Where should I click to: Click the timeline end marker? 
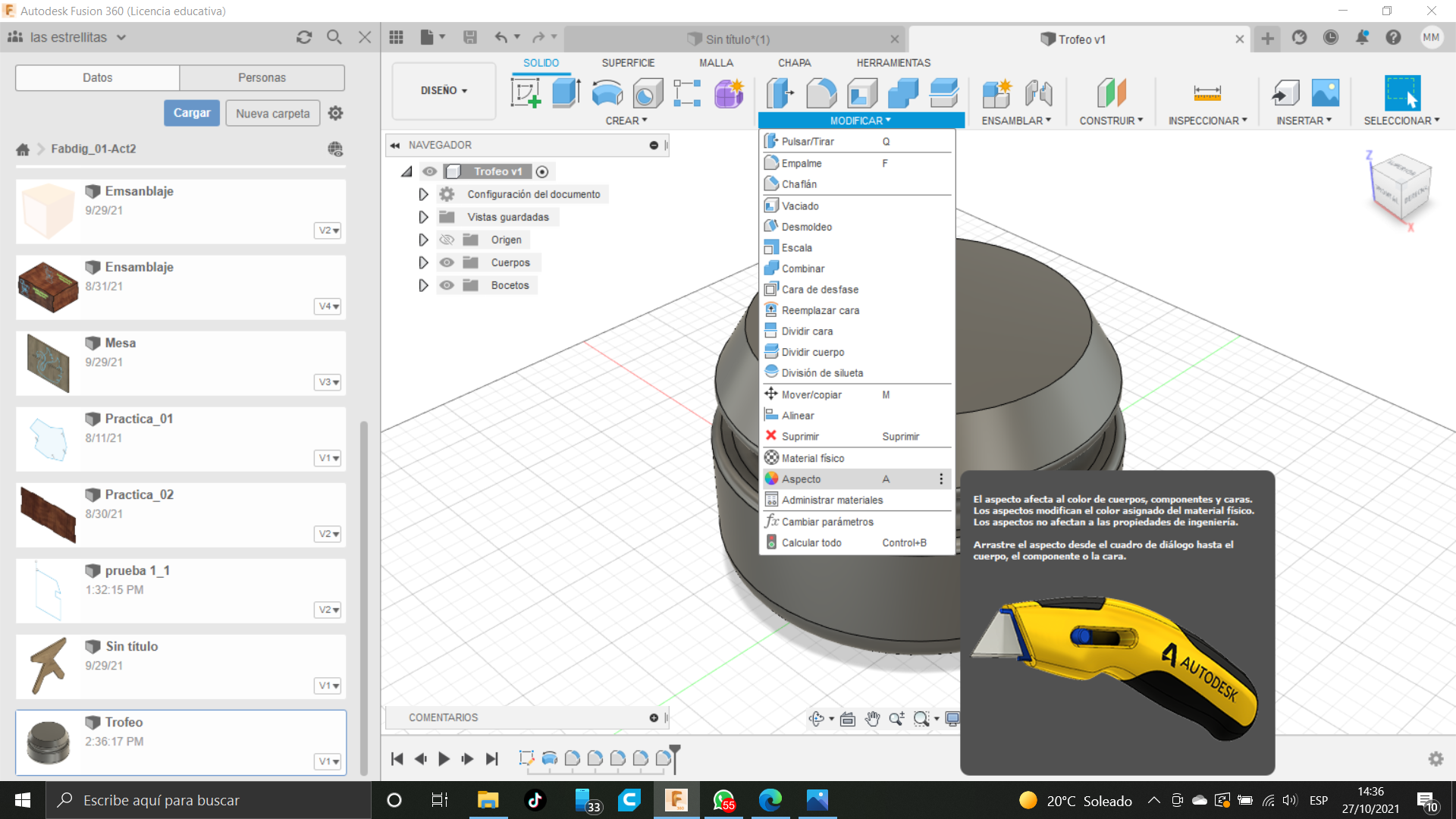[674, 754]
